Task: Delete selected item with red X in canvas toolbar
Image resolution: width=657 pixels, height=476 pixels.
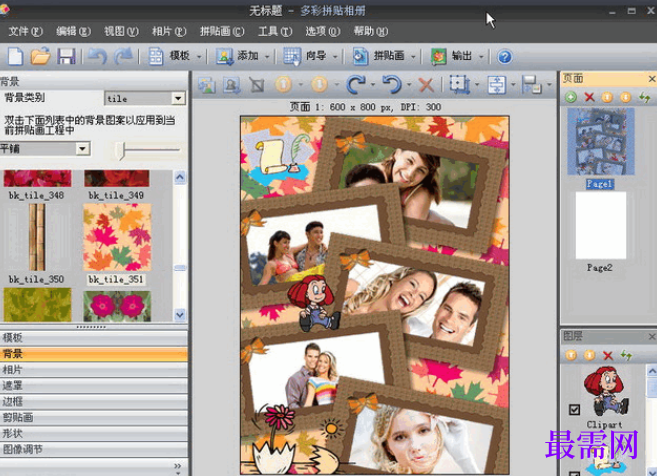Action: [426, 85]
